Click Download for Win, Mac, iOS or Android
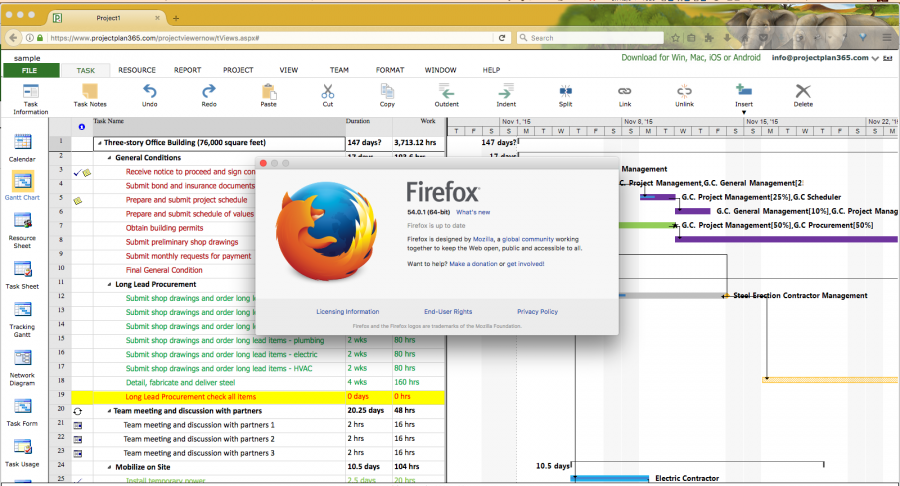The width and height of the screenshot is (900, 486). [690, 57]
